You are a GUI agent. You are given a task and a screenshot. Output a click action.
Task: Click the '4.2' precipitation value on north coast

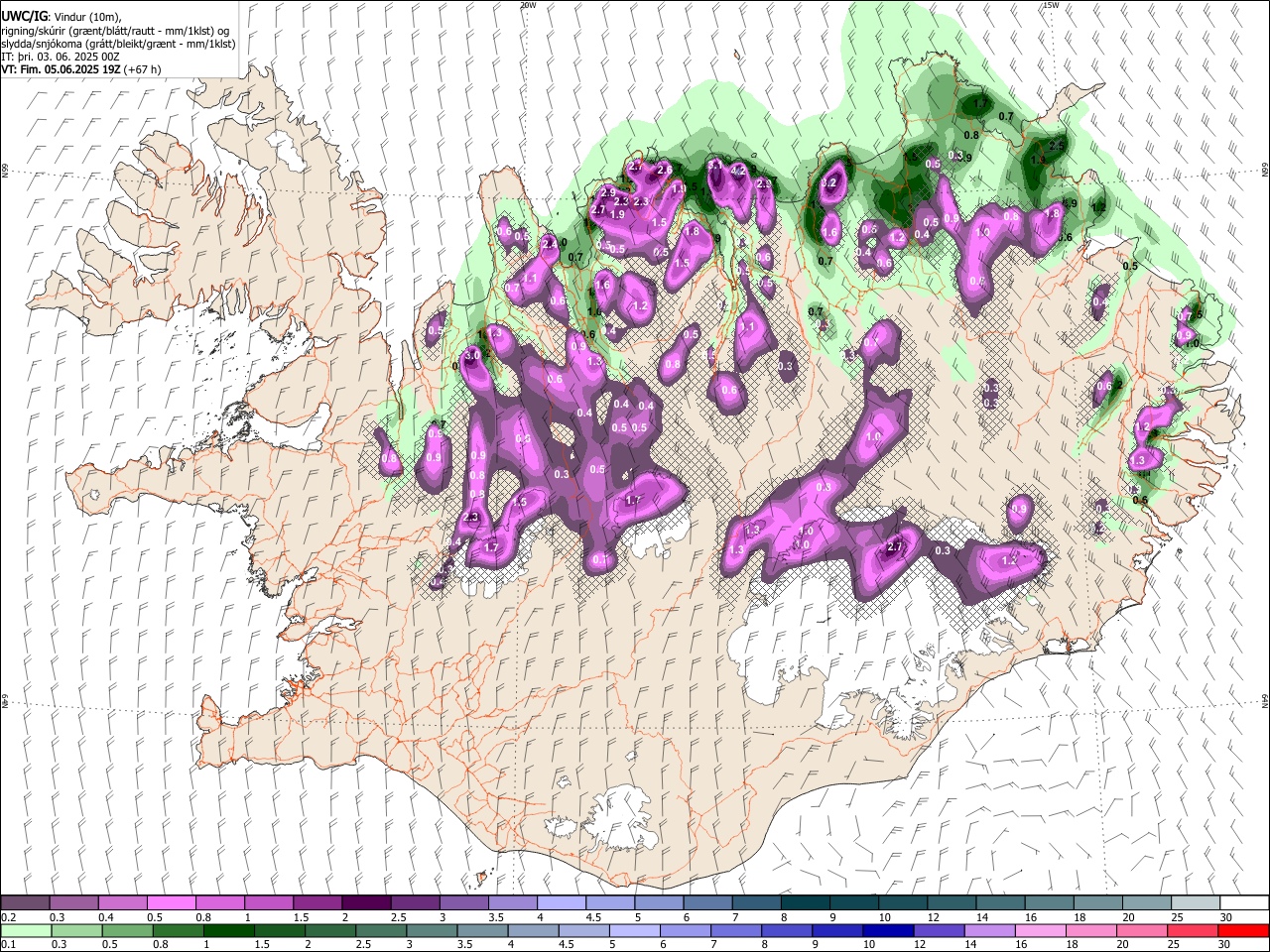pos(738,171)
